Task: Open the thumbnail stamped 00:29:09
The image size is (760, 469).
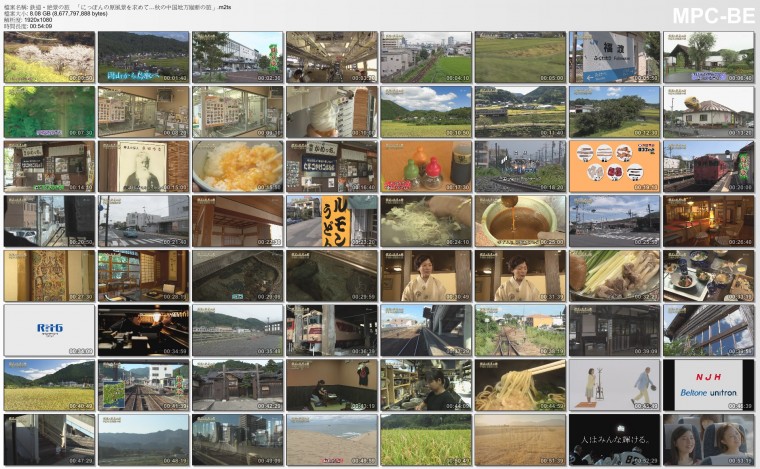Action: 238,276
